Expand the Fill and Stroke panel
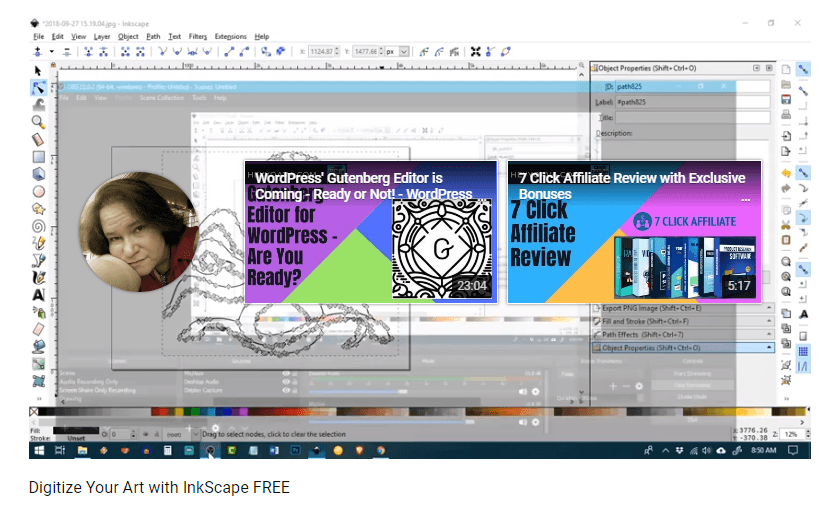This screenshot has width=823, height=506. pos(683,321)
